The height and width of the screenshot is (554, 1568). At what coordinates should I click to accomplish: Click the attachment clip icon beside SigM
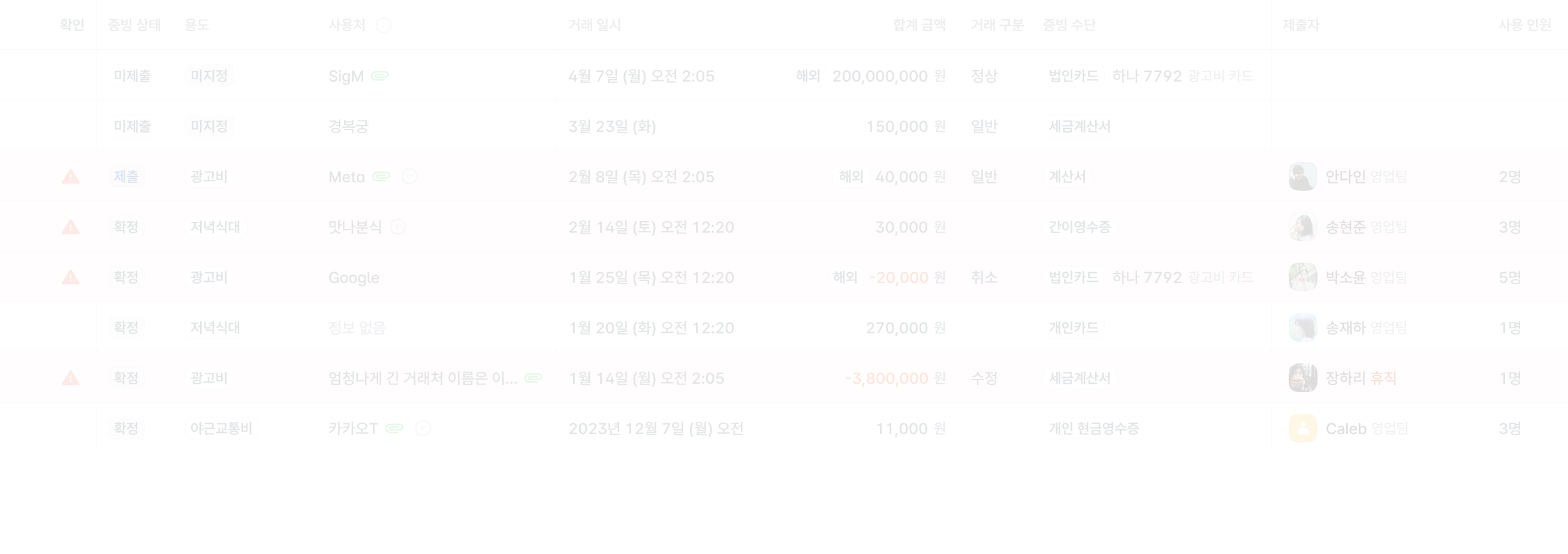pyautogui.click(x=380, y=76)
